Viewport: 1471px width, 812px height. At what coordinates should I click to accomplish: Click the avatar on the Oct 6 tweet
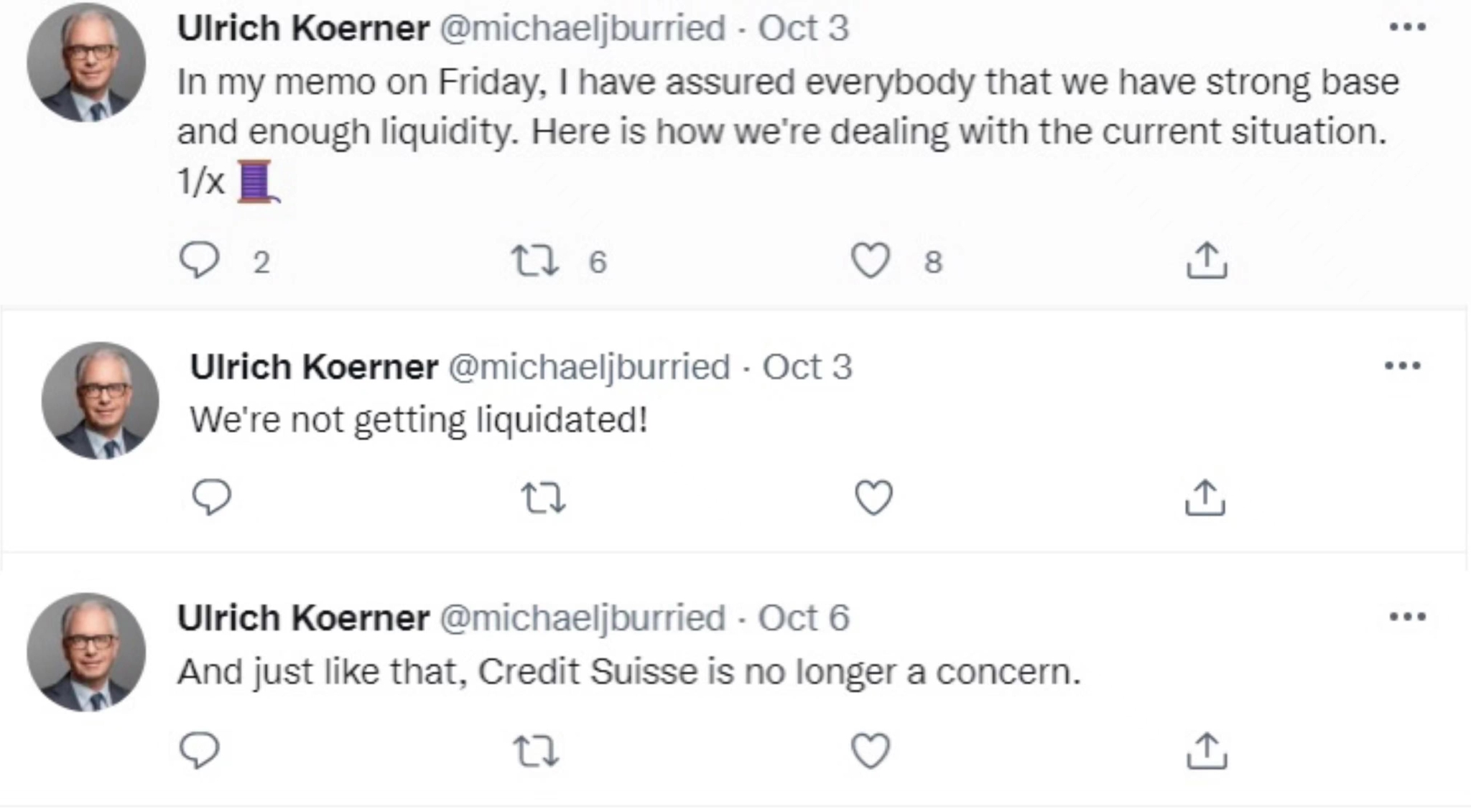pos(86,652)
